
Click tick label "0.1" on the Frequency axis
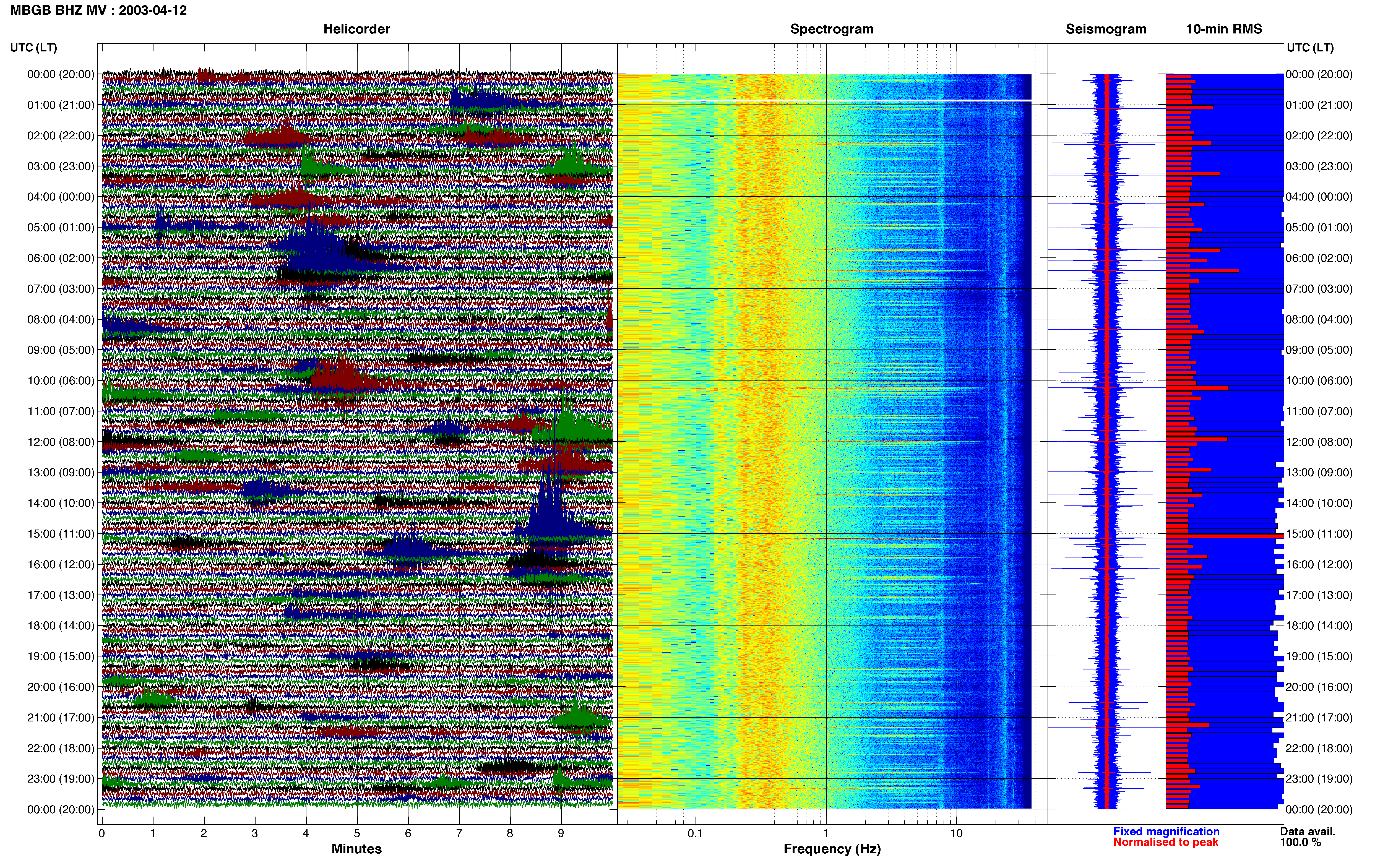click(x=695, y=833)
